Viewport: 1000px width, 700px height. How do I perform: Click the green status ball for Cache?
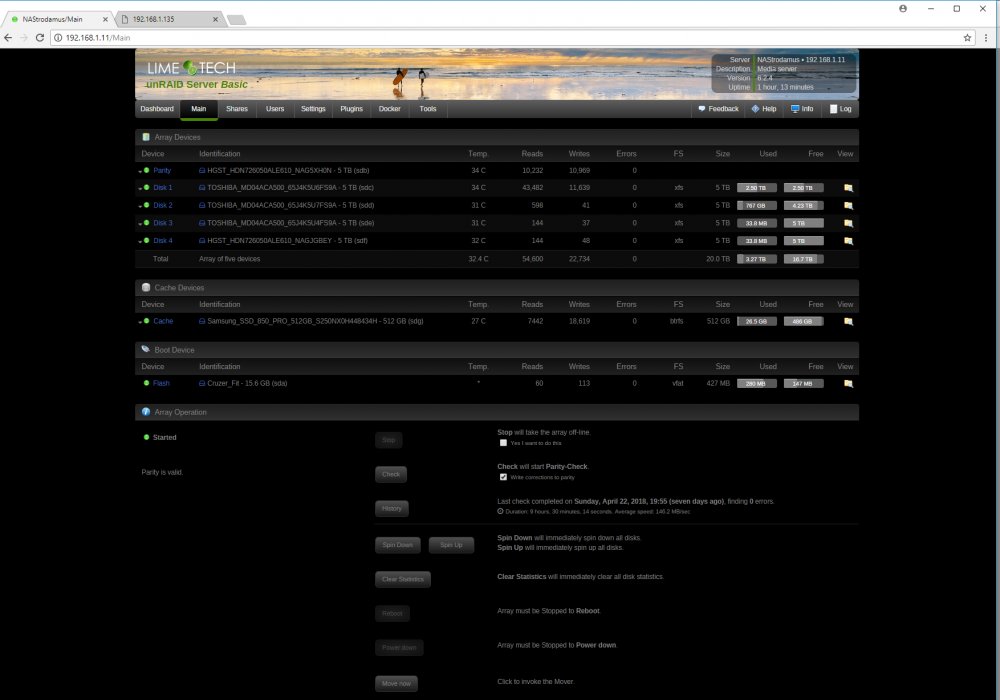click(147, 321)
